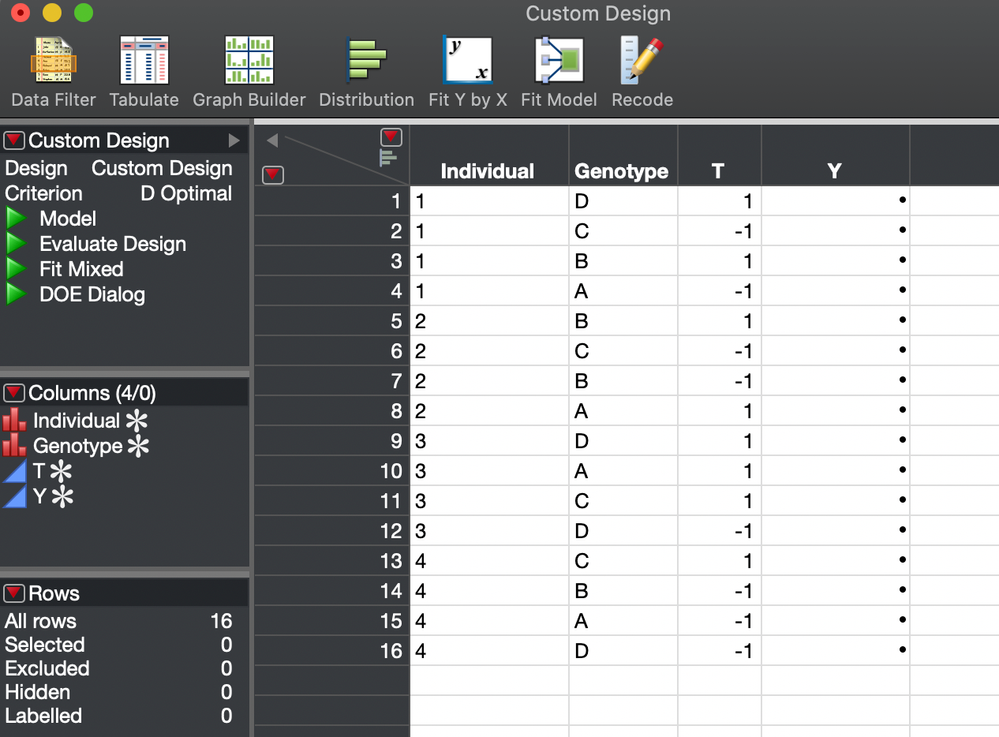This screenshot has width=999, height=737.
Task: Click the Design Custom Design property value
Action: tap(162, 168)
